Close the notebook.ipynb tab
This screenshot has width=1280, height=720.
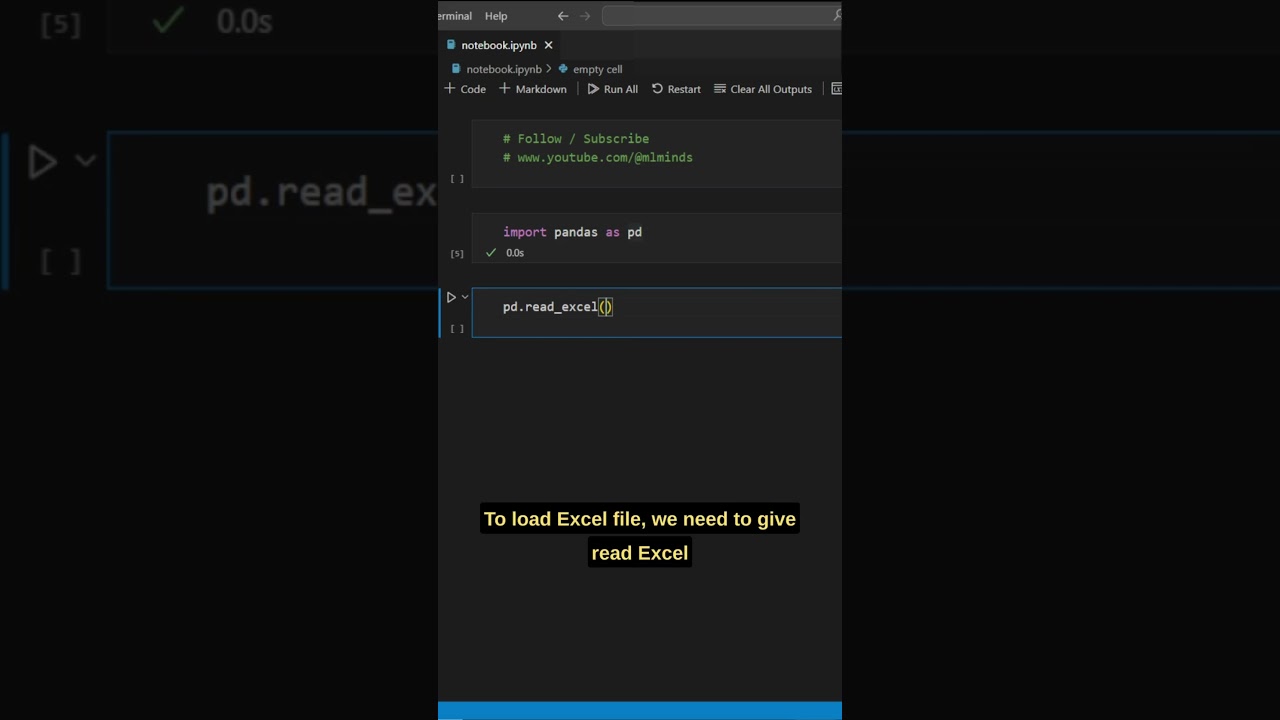point(548,45)
